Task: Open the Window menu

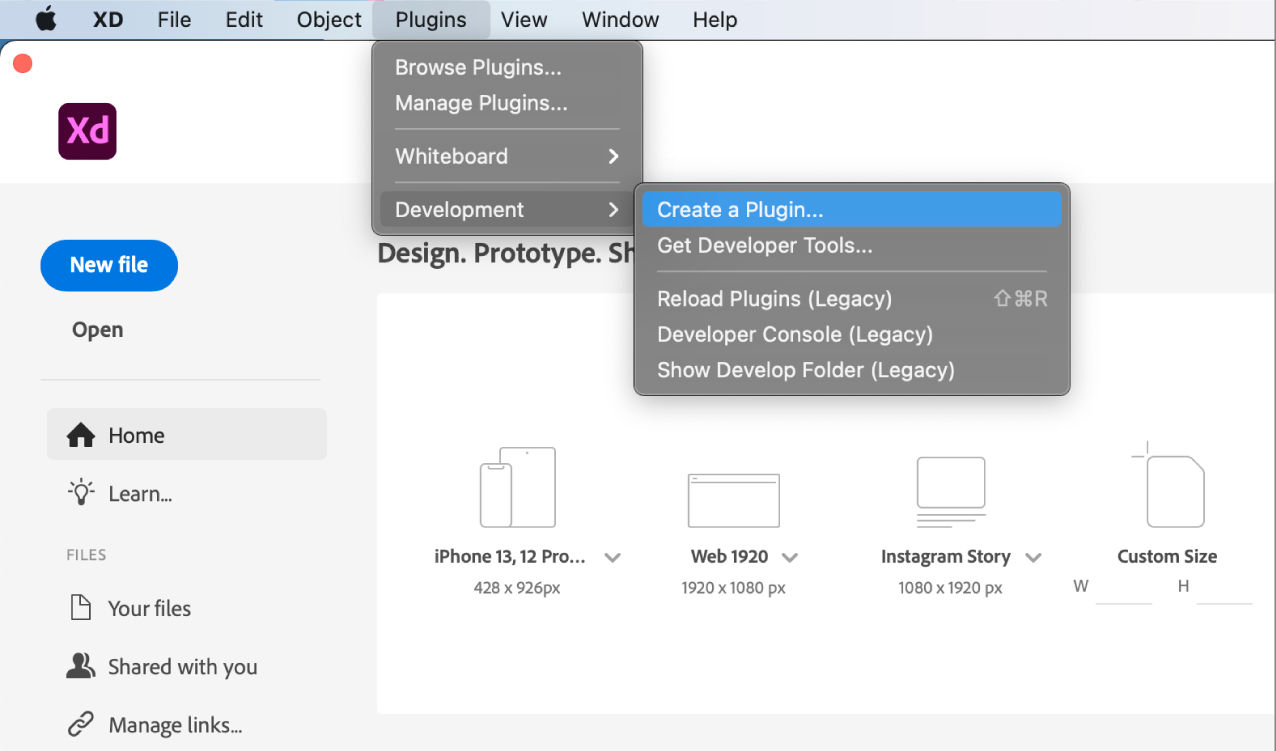Action: pos(619,19)
